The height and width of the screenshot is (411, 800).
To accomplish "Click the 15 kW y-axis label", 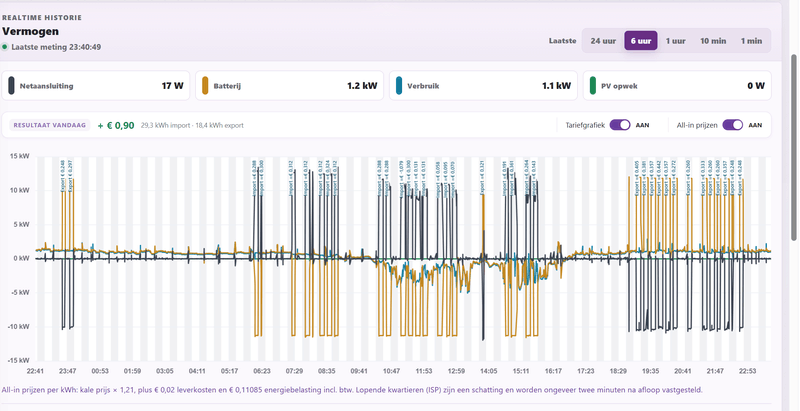I will [x=19, y=156].
